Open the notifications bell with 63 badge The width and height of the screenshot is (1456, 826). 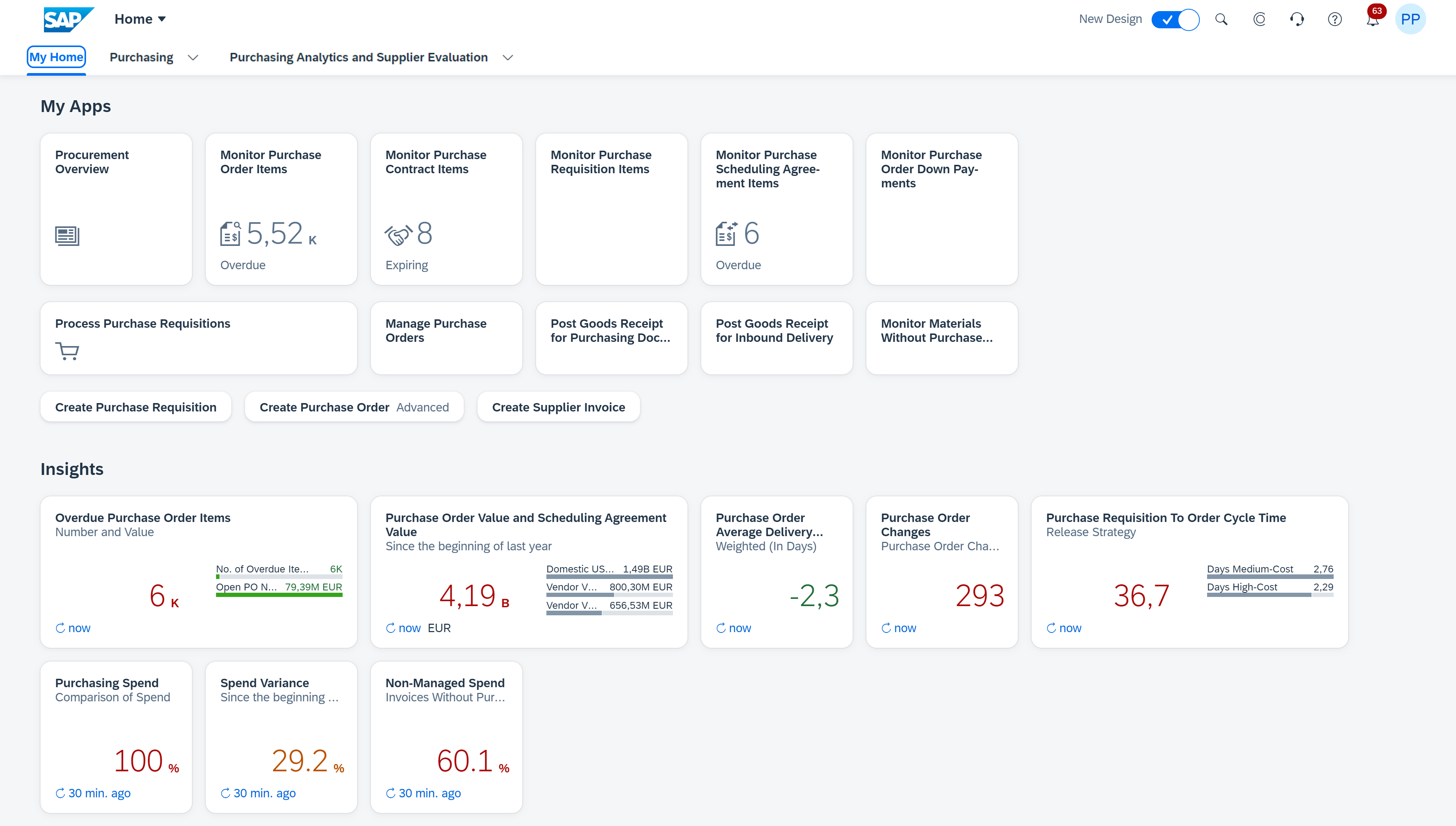pos(1373,19)
